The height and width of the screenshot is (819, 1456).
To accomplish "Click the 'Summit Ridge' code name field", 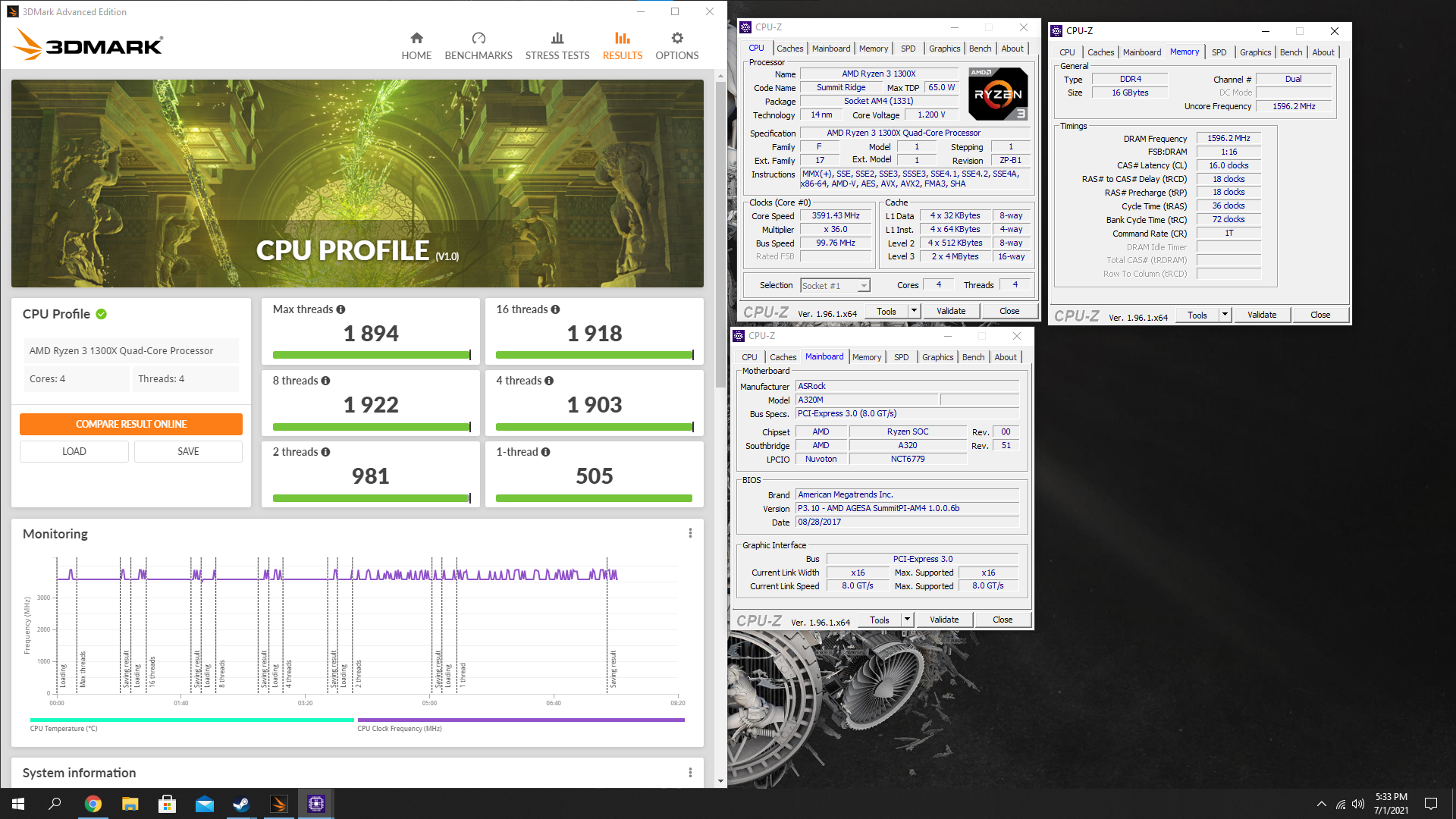I will click(841, 87).
